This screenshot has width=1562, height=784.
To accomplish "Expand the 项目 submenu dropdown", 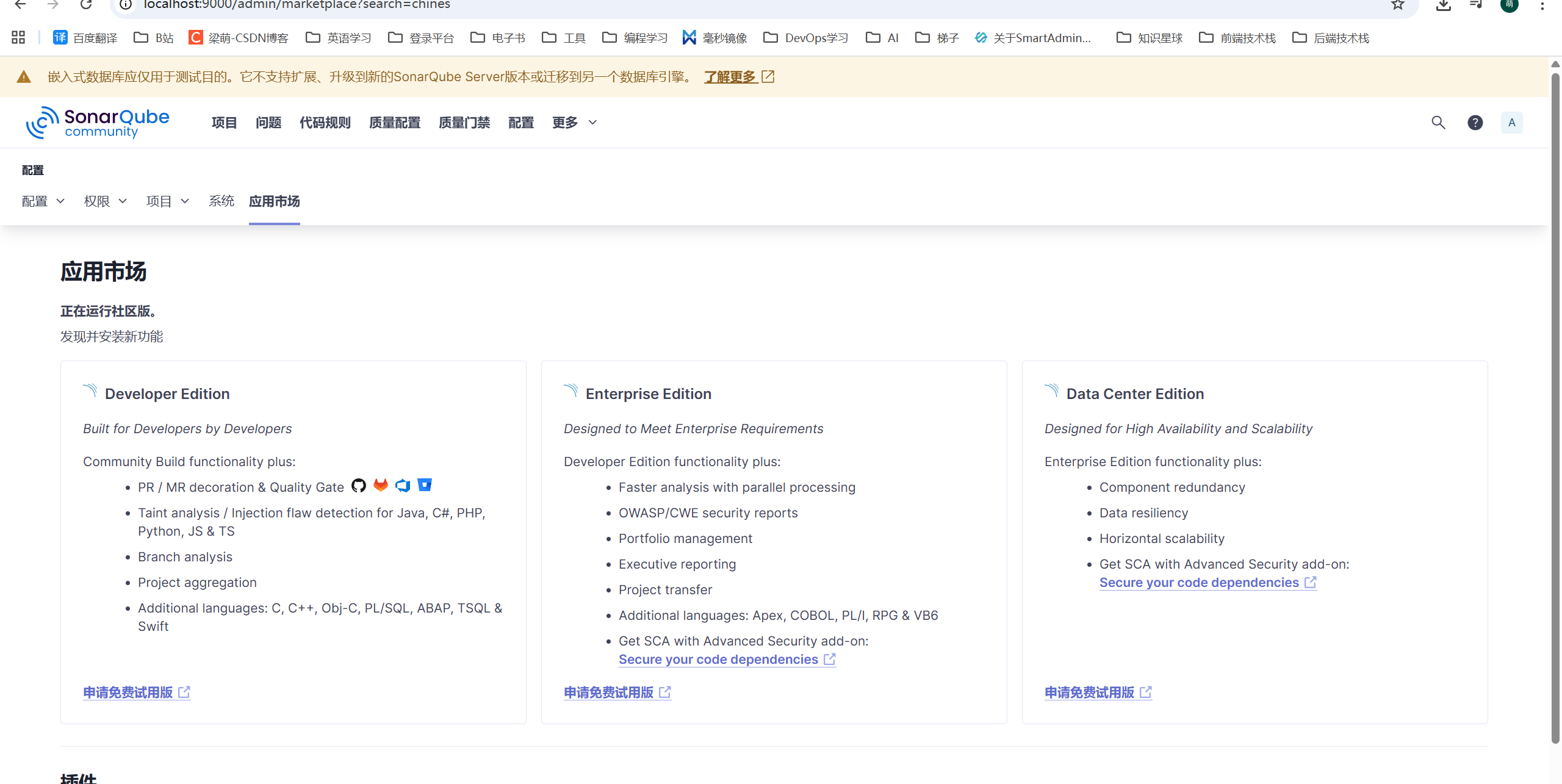I will point(168,201).
